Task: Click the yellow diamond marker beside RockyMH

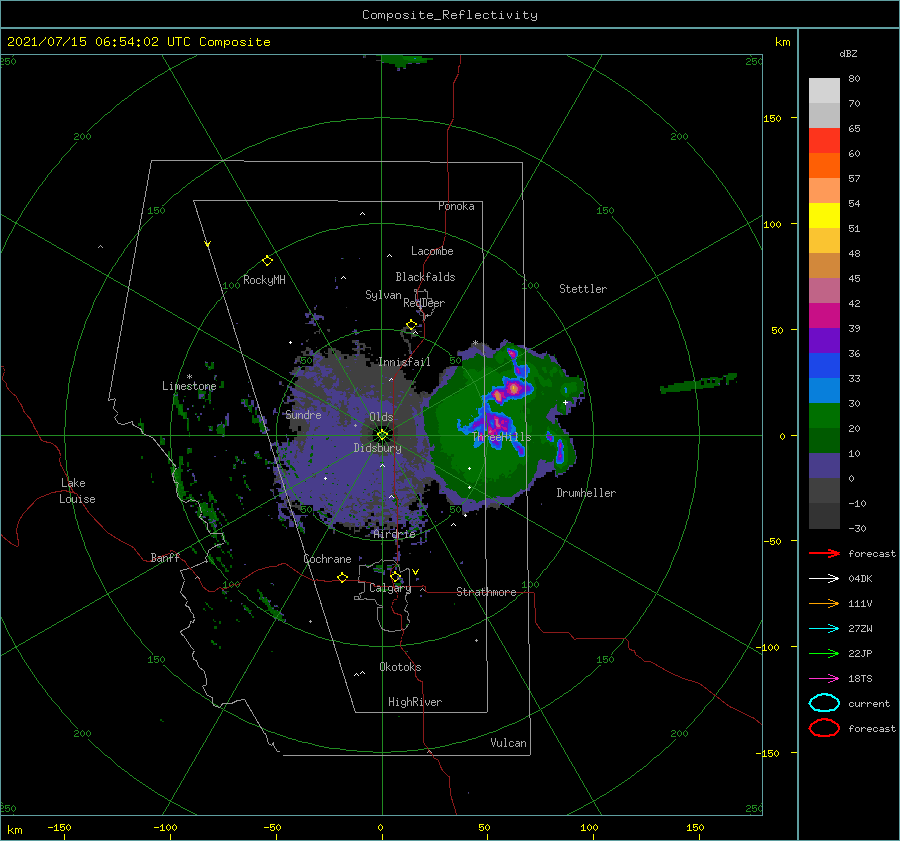Action: pyautogui.click(x=267, y=261)
